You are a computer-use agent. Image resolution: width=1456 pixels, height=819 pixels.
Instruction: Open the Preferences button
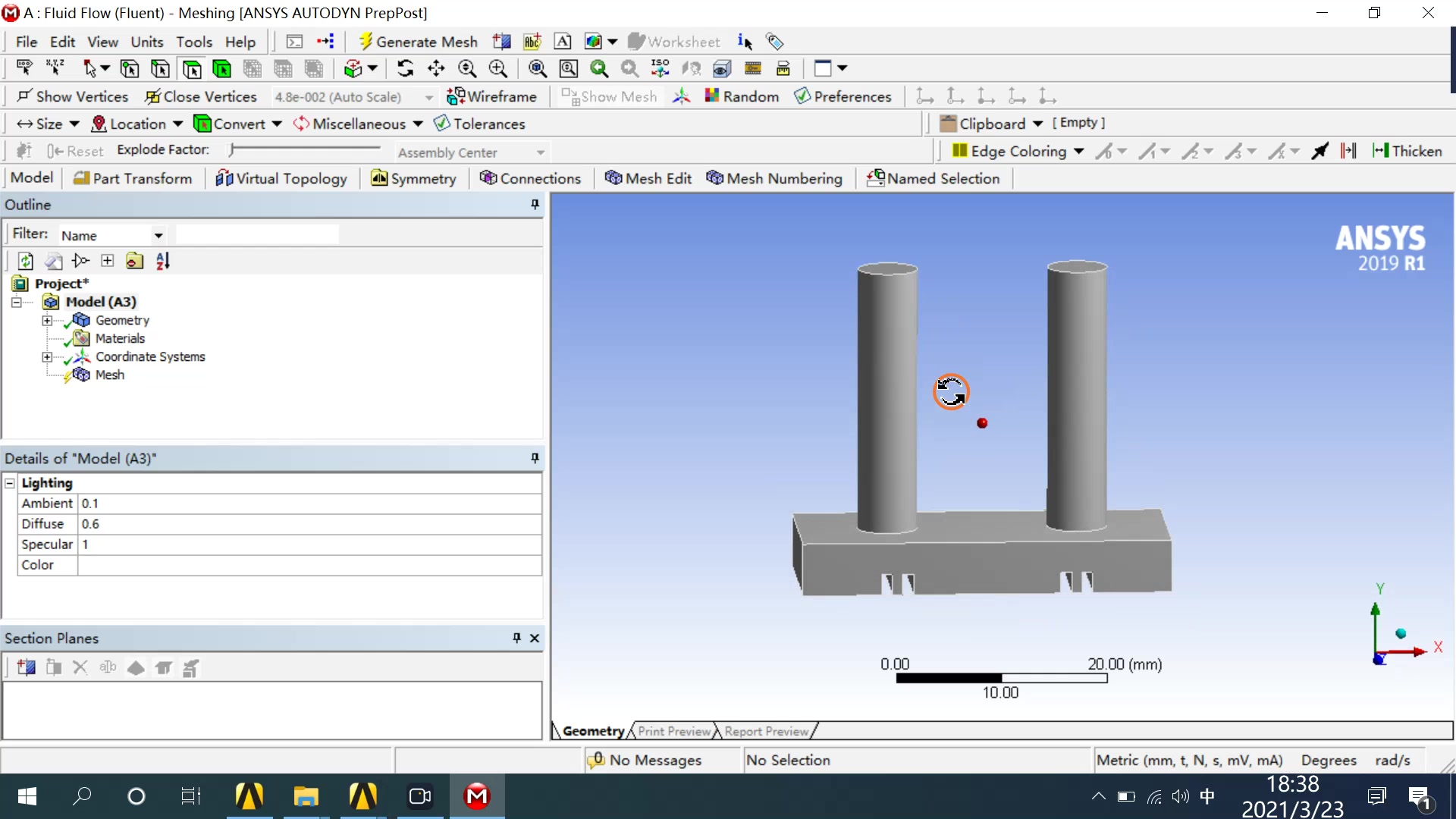point(843,96)
